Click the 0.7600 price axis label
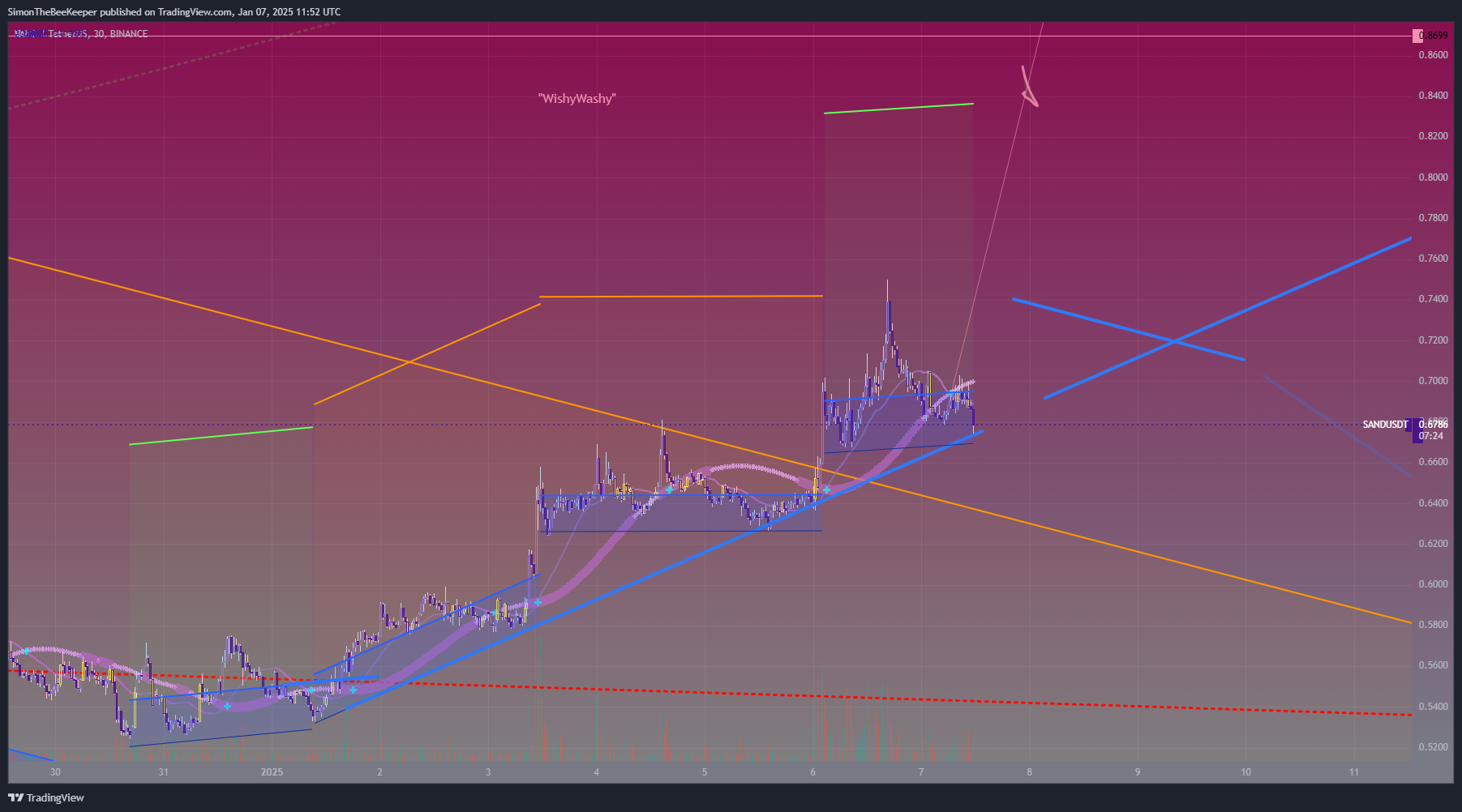 click(1433, 259)
